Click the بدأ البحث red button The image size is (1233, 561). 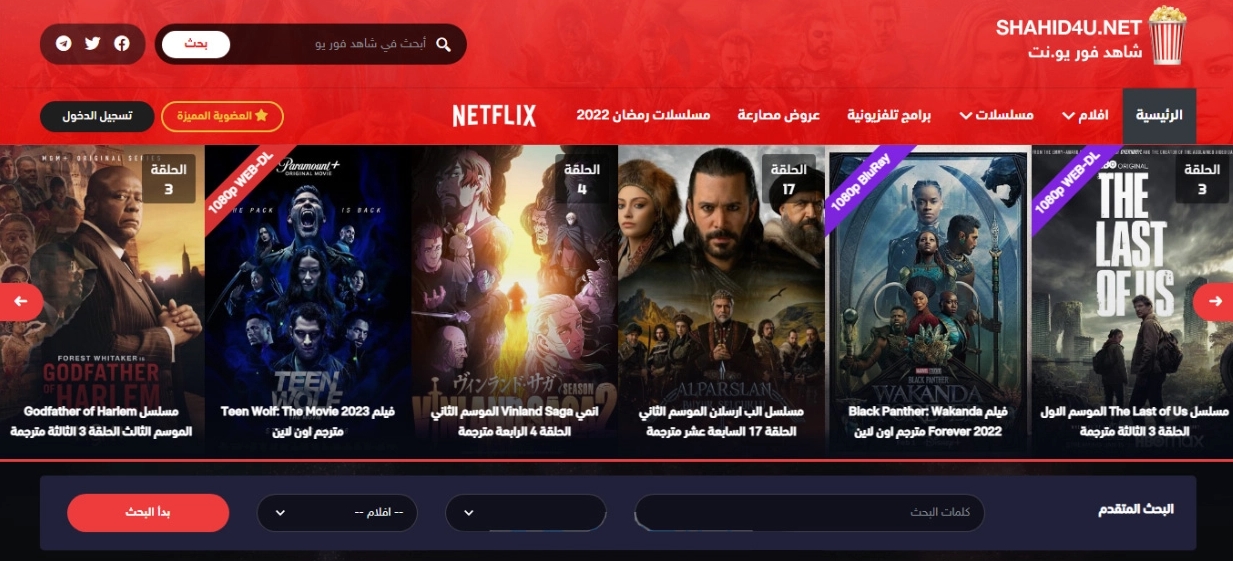148,513
